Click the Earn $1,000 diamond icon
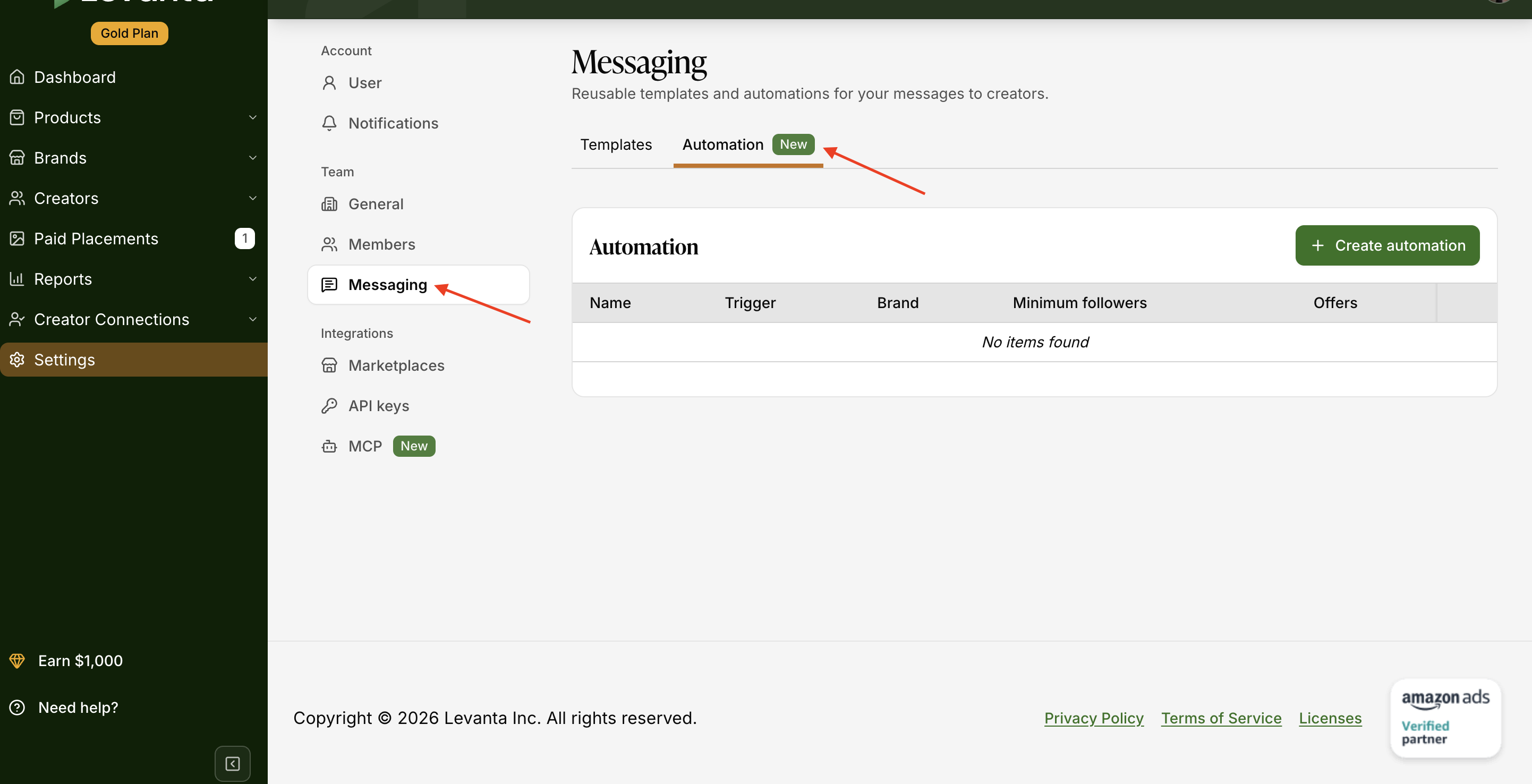Viewport: 1532px width, 784px height. click(17, 661)
